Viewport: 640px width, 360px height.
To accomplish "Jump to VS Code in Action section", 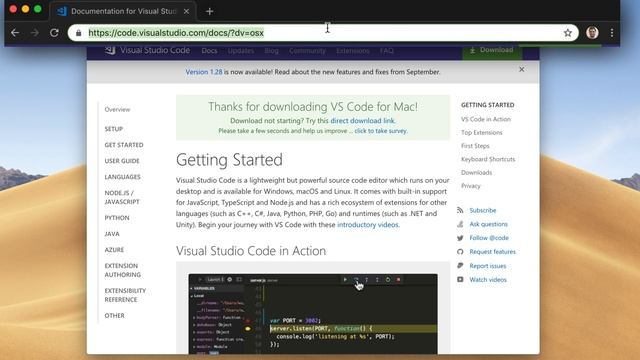I will [x=486, y=119].
